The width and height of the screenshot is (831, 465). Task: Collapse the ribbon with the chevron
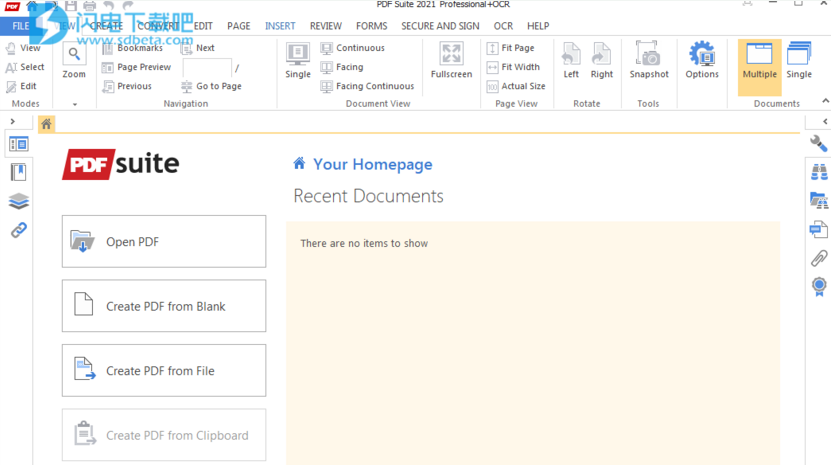tap(825, 101)
